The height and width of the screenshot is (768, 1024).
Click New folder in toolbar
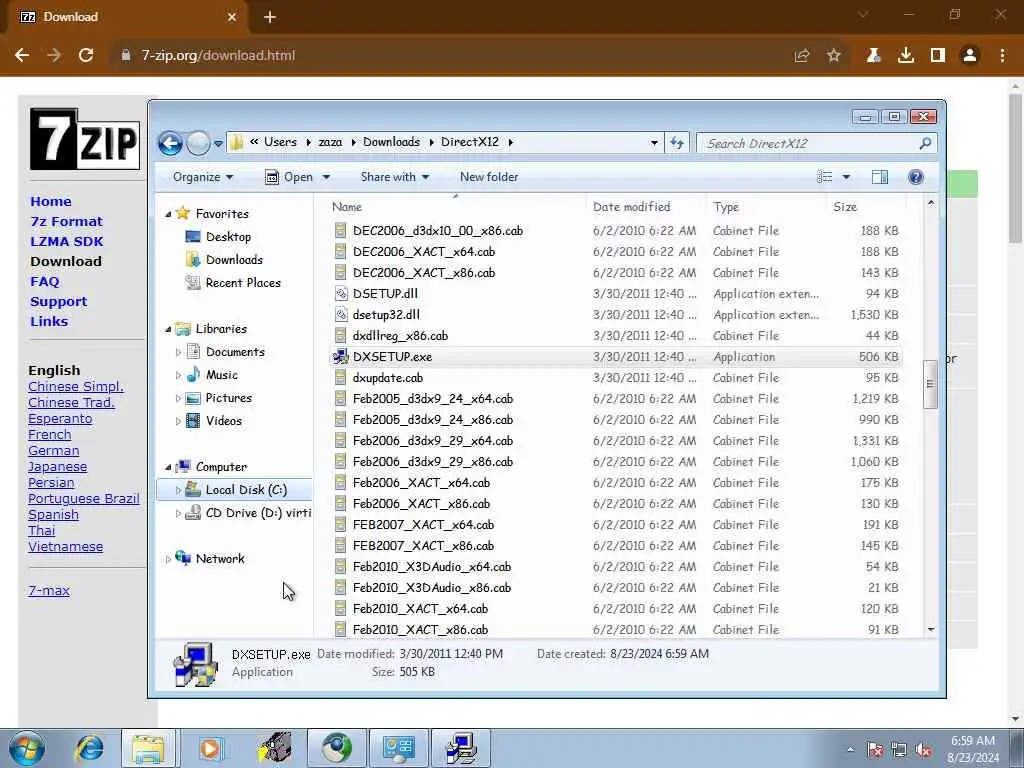click(x=488, y=177)
